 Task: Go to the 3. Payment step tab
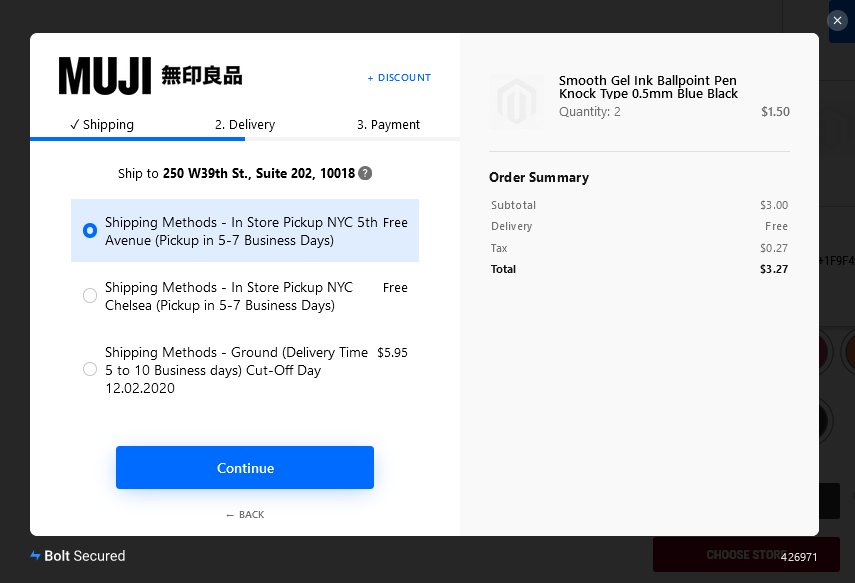point(388,124)
